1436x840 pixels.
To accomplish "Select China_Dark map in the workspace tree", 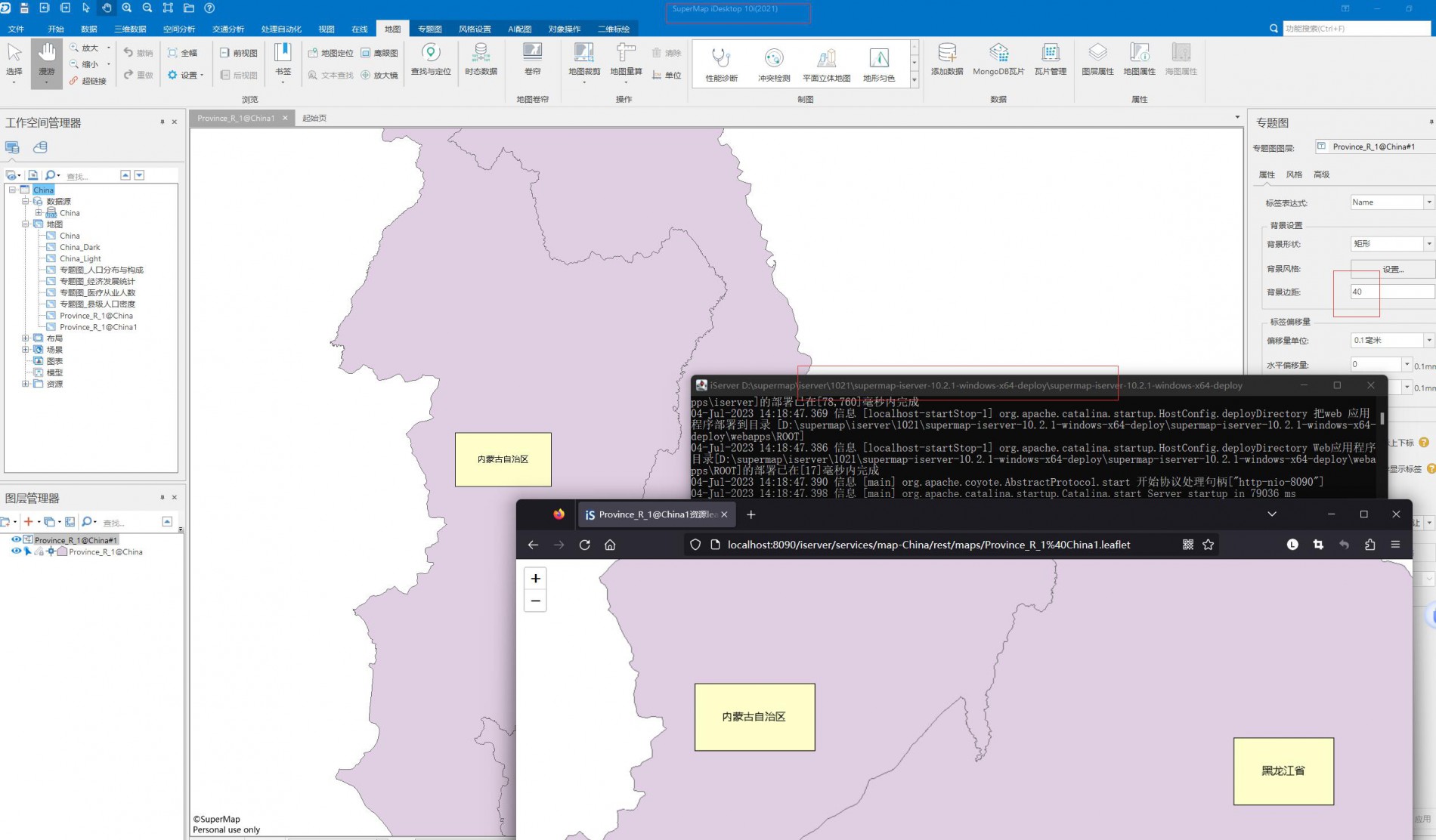I will tap(79, 247).
